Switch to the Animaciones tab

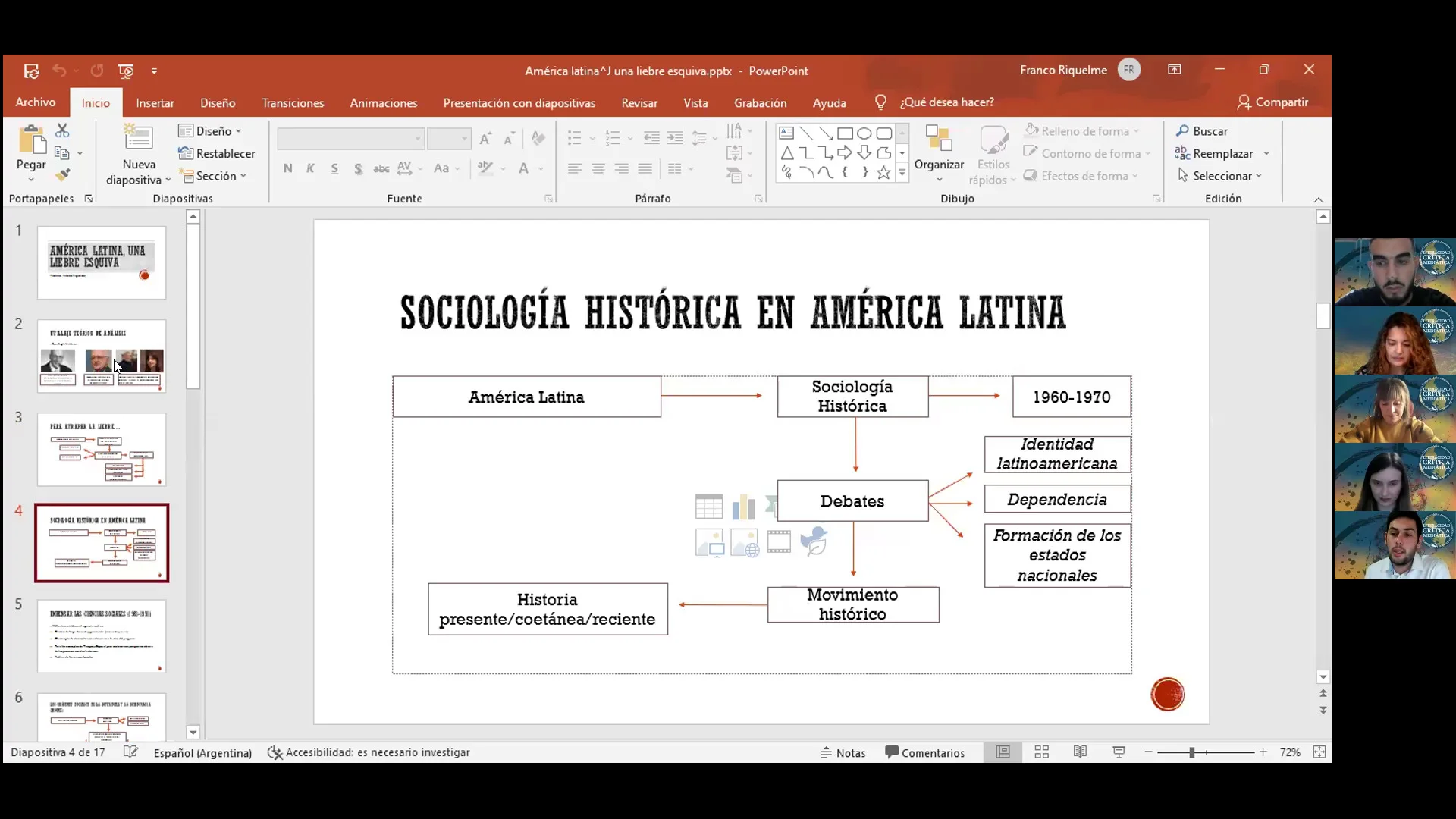pyautogui.click(x=384, y=102)
